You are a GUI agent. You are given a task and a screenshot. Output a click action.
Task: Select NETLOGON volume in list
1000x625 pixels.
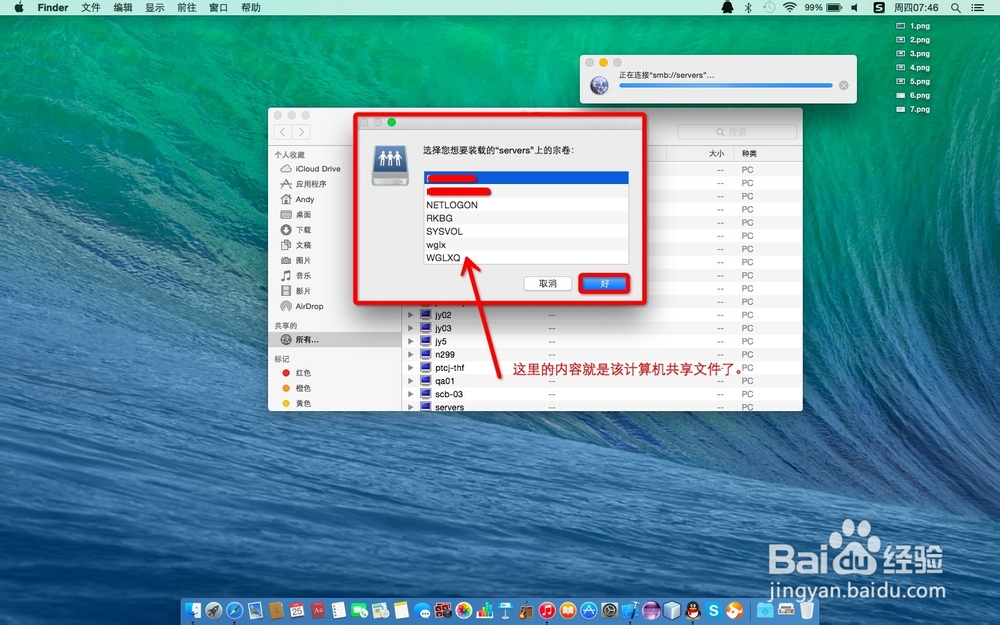pyautogui.click(x=526, y=205)
